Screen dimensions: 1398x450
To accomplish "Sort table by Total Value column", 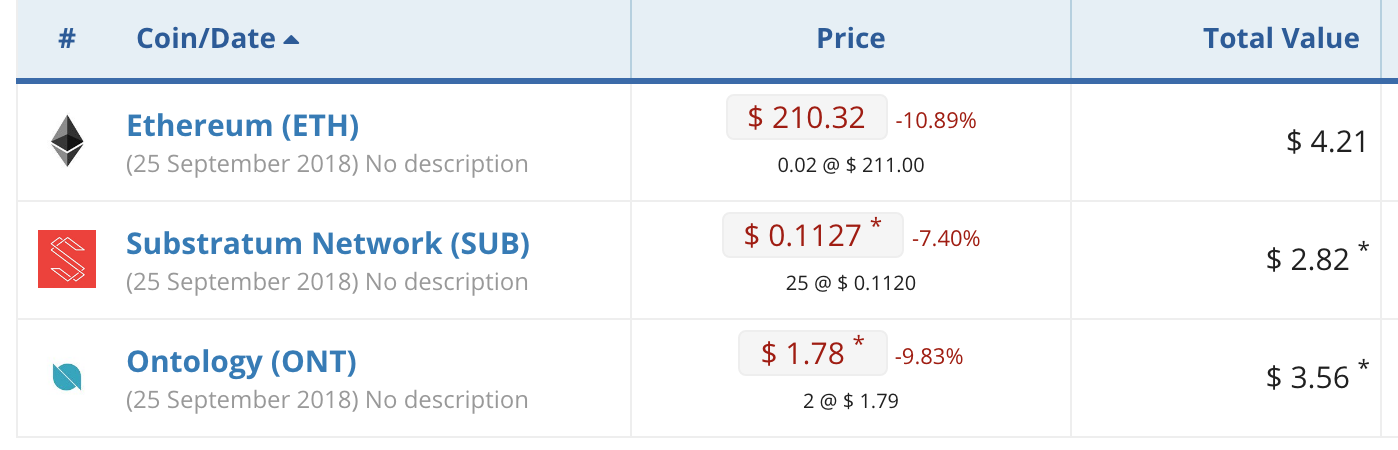I will point(1280,39).
